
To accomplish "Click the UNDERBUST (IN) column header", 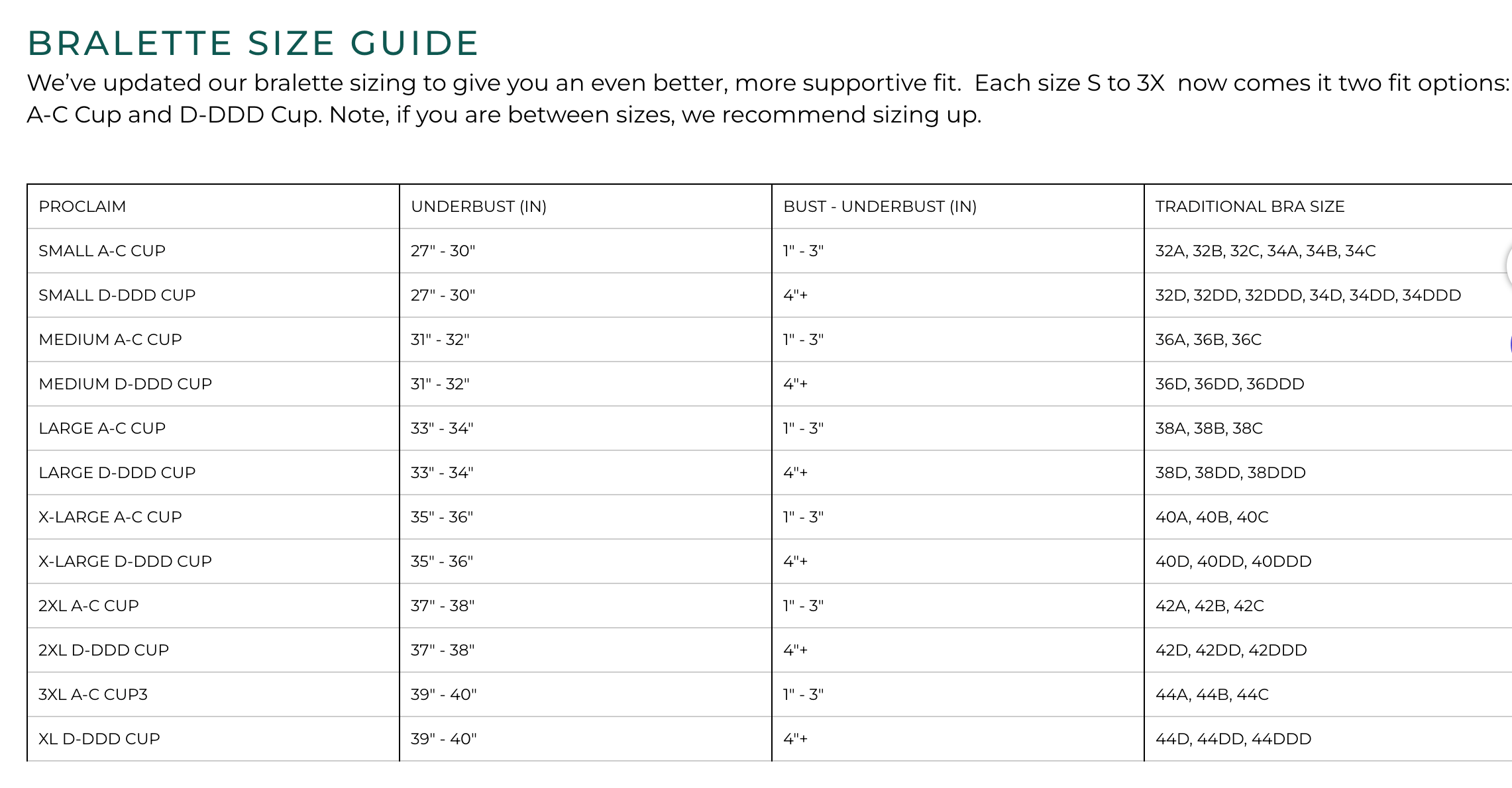I will click(x=478, y=207).
